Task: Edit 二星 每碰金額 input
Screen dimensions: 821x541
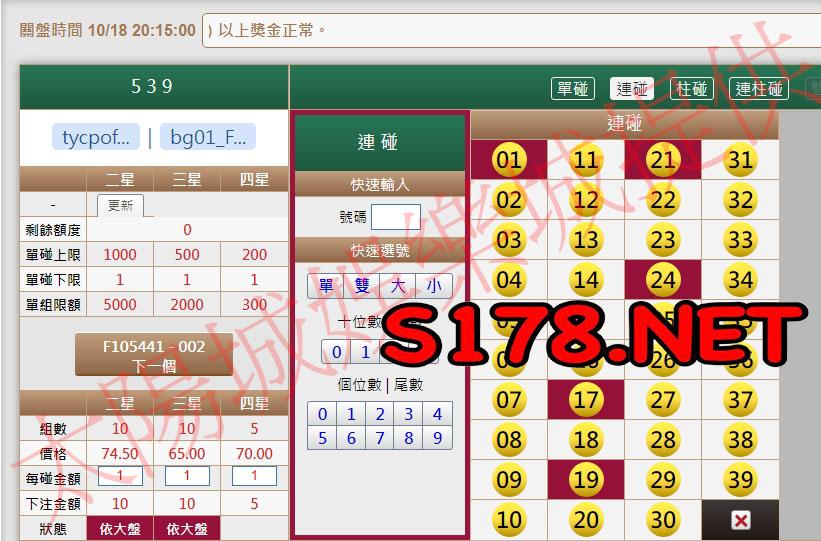Action: 120,476
